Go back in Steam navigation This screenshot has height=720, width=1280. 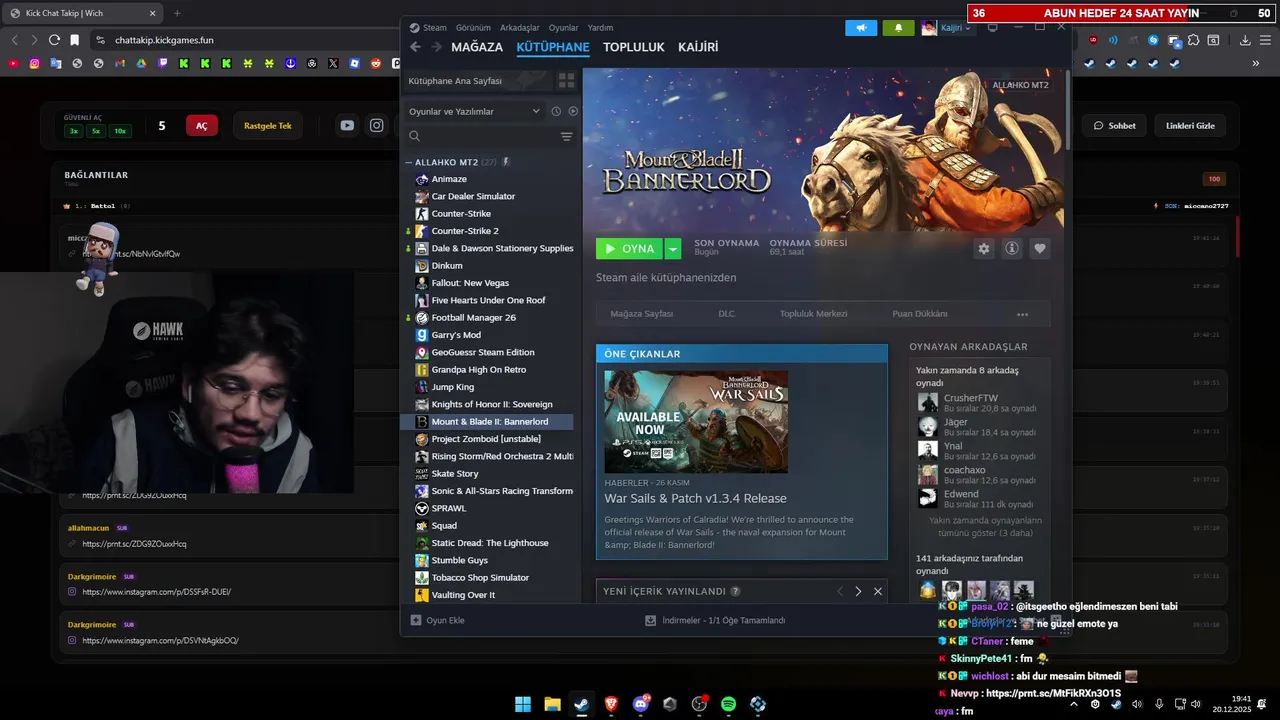point(416,47)
